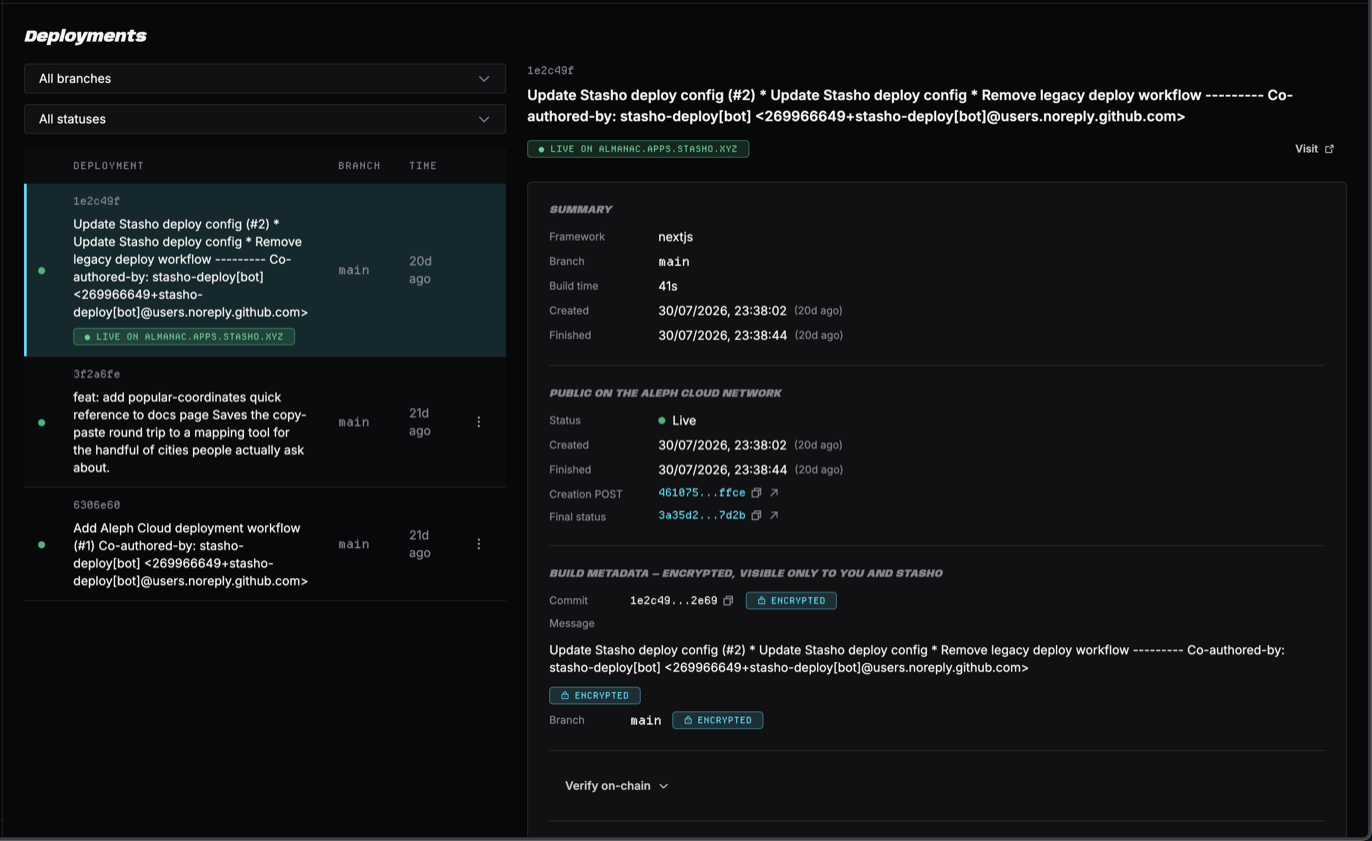Click the Live badge in the deployment list row
Image resolution: width=1372 pixels, height=841 pixels.
coord(184,337)
